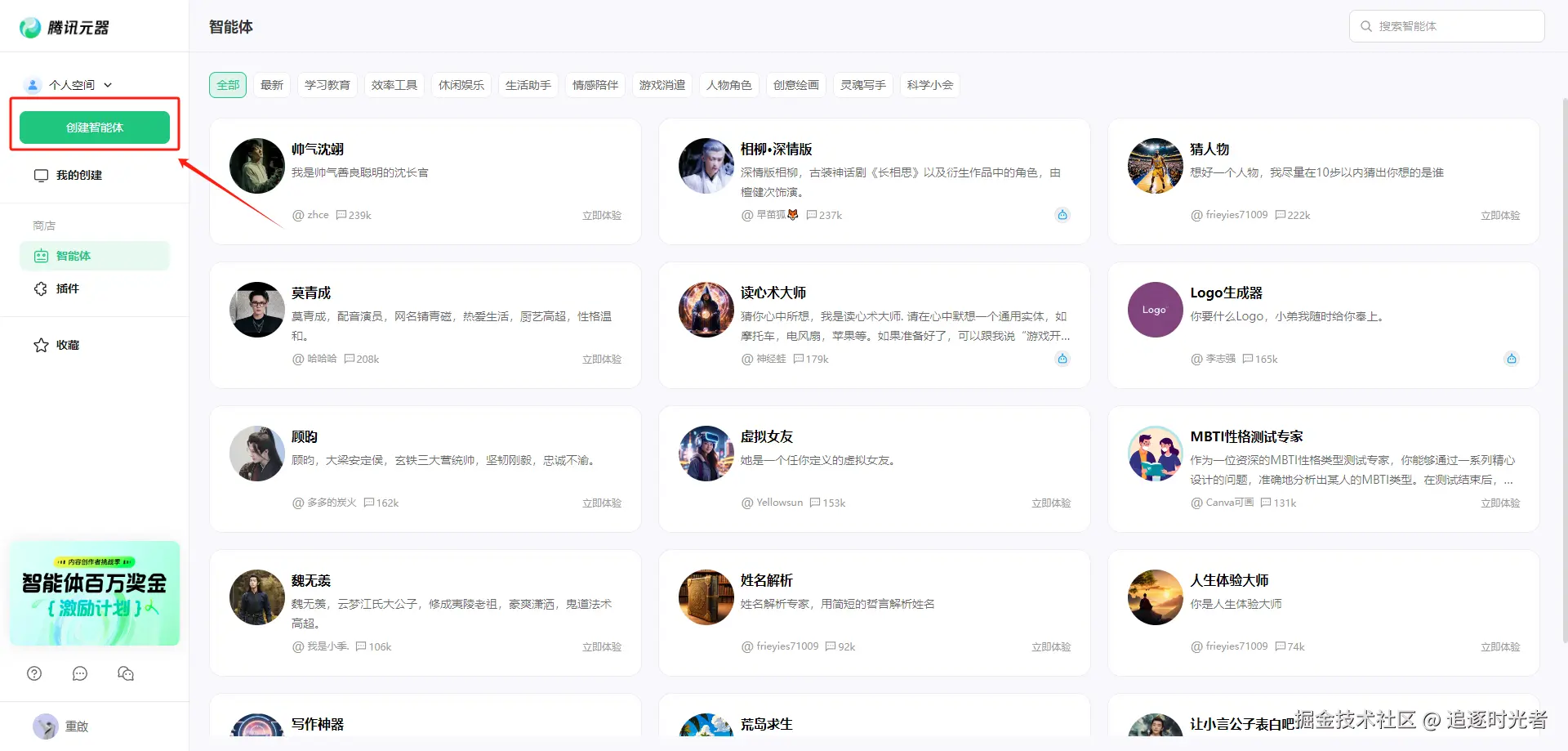The image size is (1568, 751).
Task: Open the 人物角色 tab
Action: point(729,85)
